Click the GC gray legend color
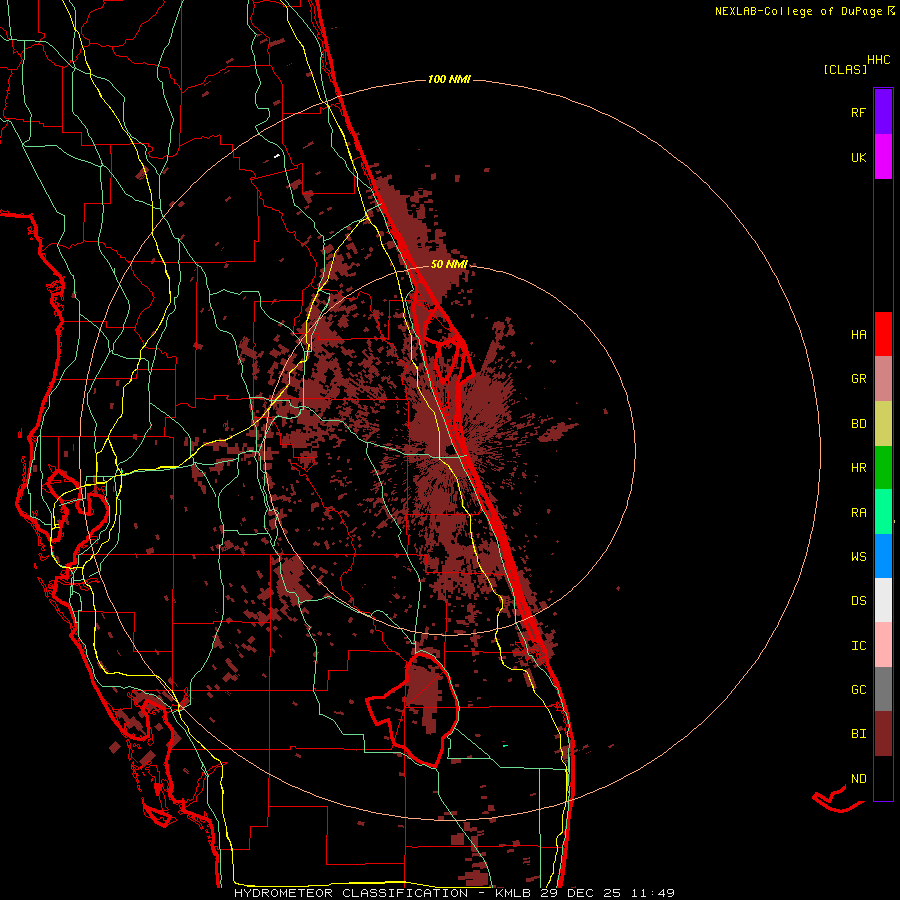 pyautogui.click(x=883, y=689)
